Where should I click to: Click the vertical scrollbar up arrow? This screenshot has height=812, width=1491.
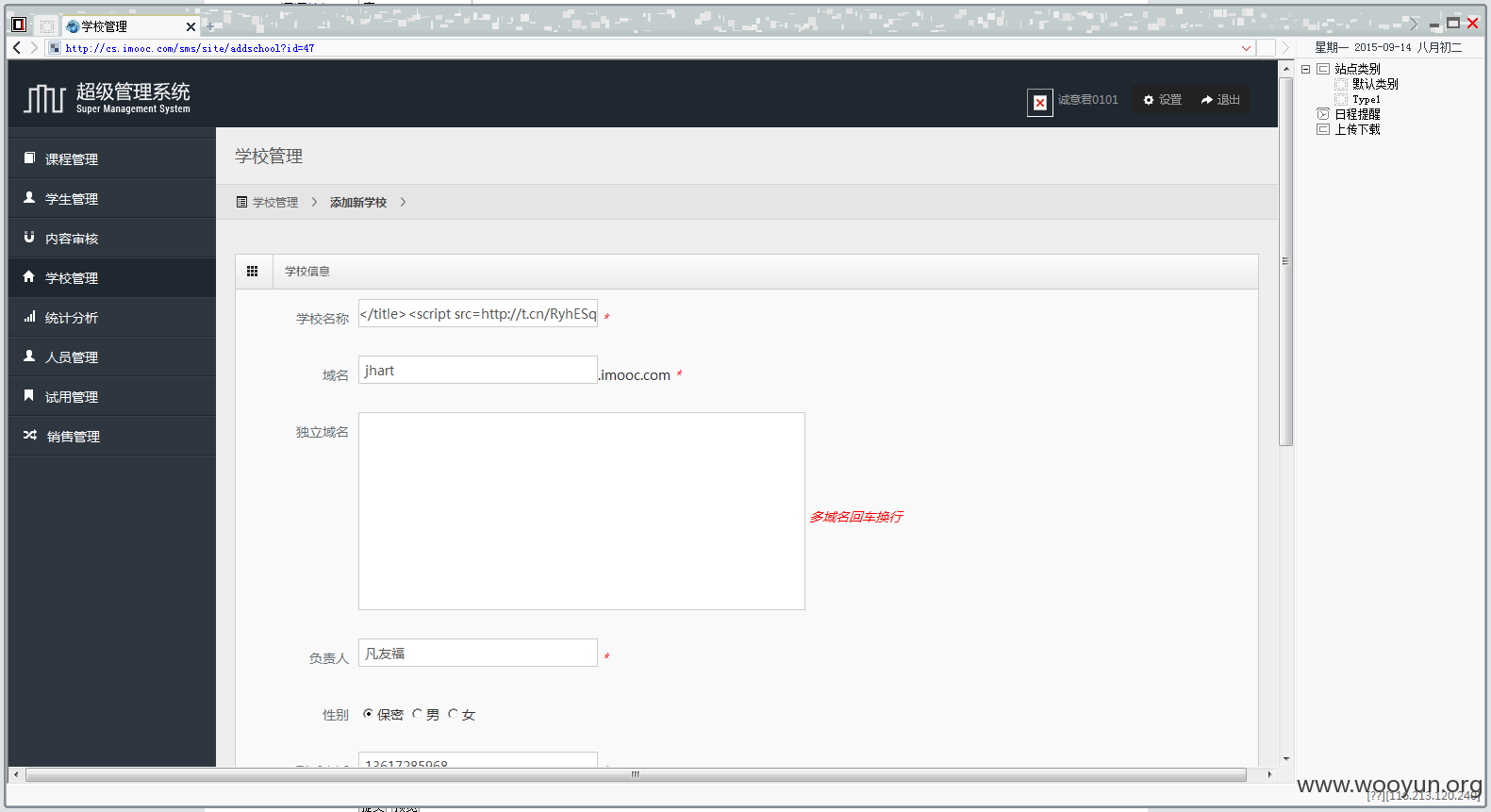[1286, 69]
